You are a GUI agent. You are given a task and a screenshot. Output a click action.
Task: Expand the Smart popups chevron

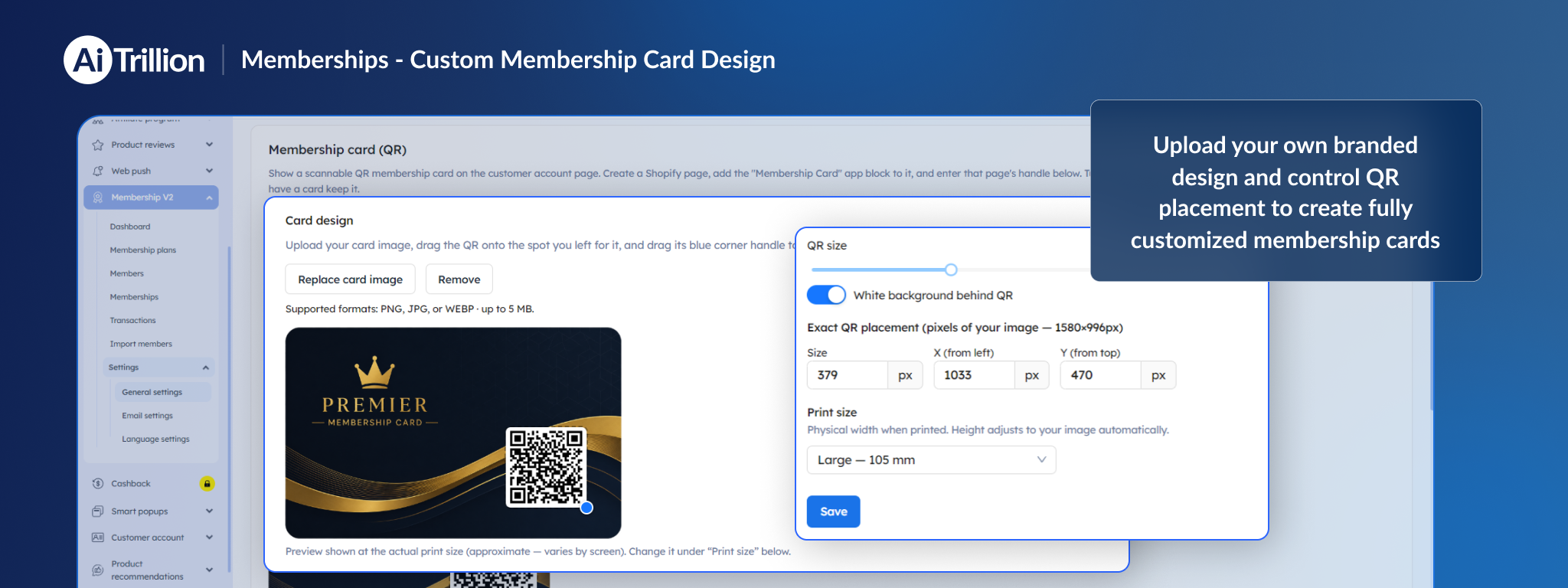coord(209,511)
